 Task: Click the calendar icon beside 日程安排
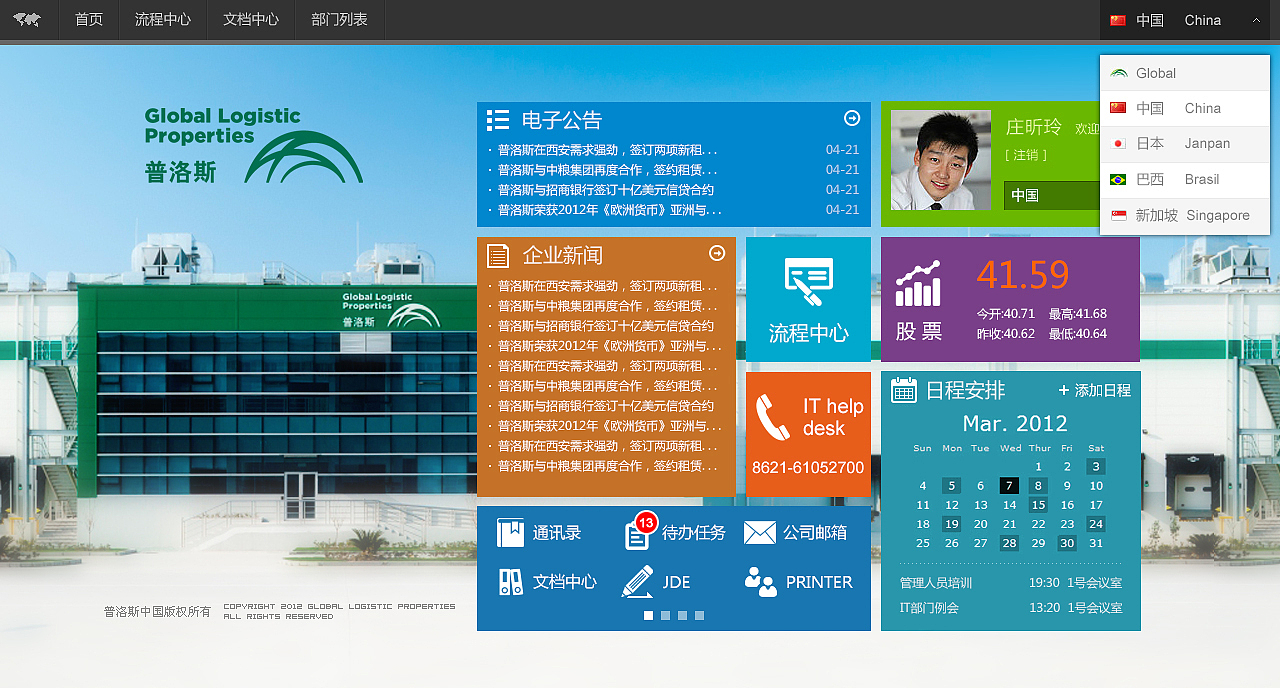click(903, 390)
